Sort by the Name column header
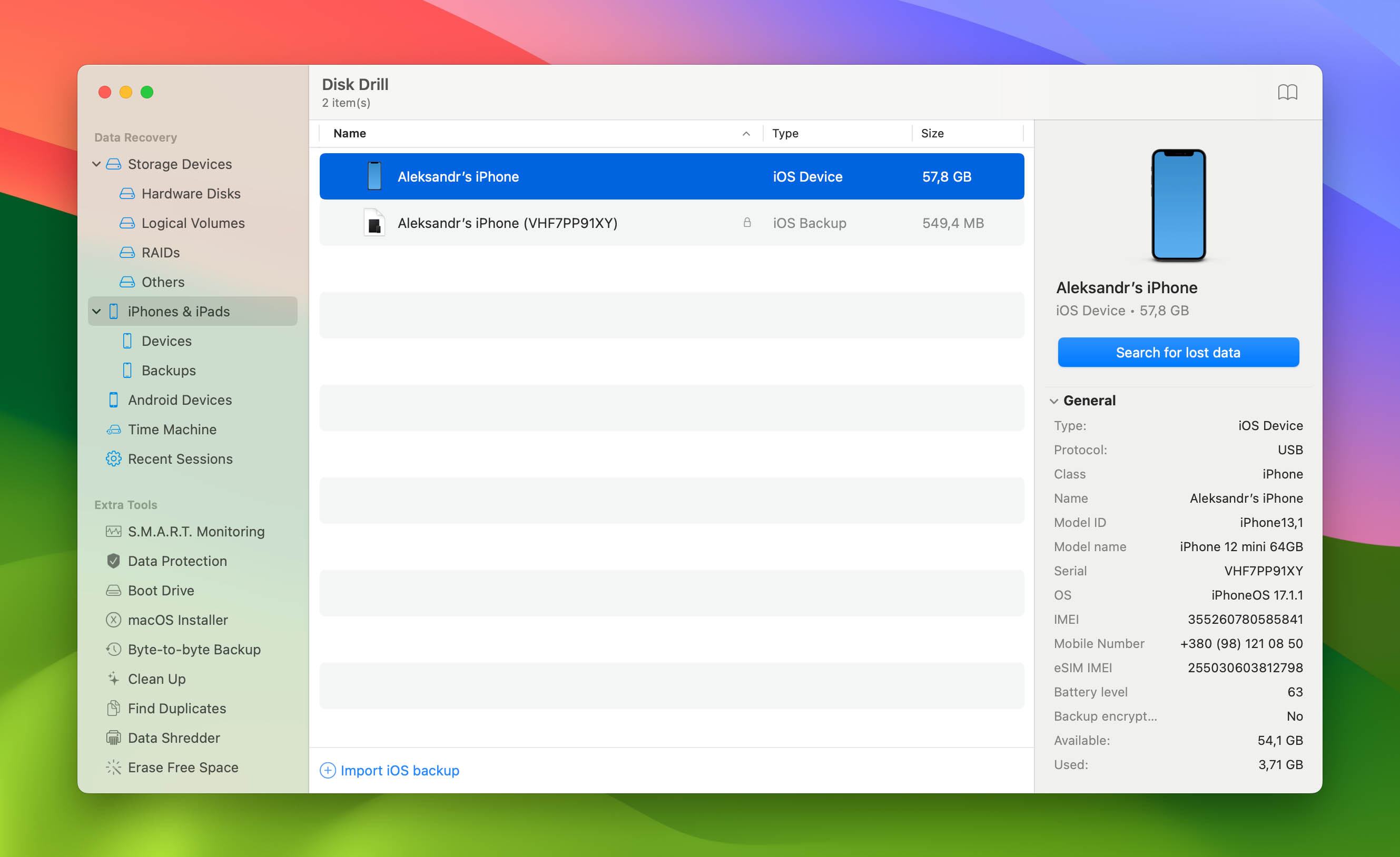1400x857 pixels. pyautogui.click(x=349, y=134)
